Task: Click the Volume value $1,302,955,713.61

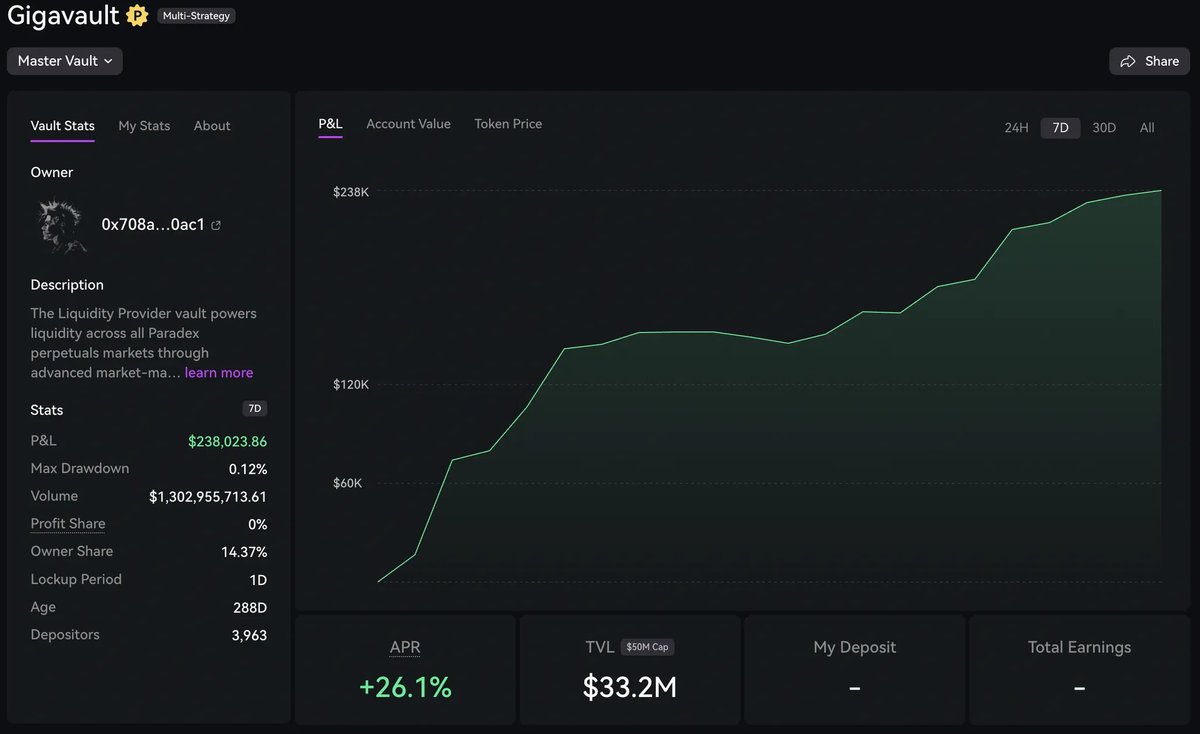Action: (208, 497)
